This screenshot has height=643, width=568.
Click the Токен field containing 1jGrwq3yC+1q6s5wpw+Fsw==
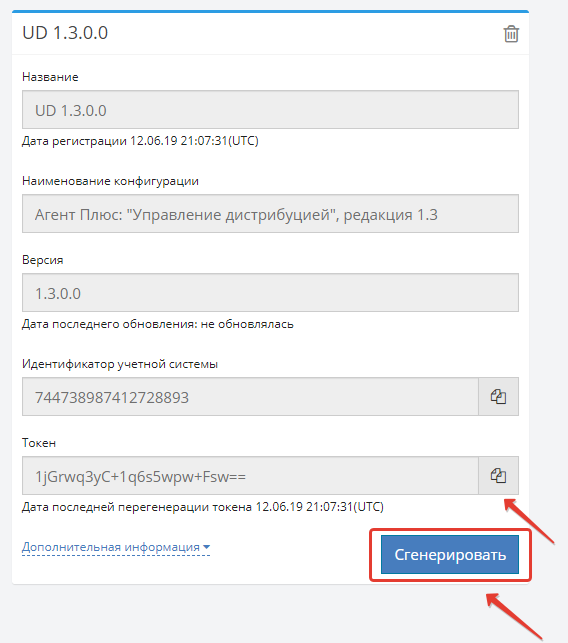pos(250,476)
